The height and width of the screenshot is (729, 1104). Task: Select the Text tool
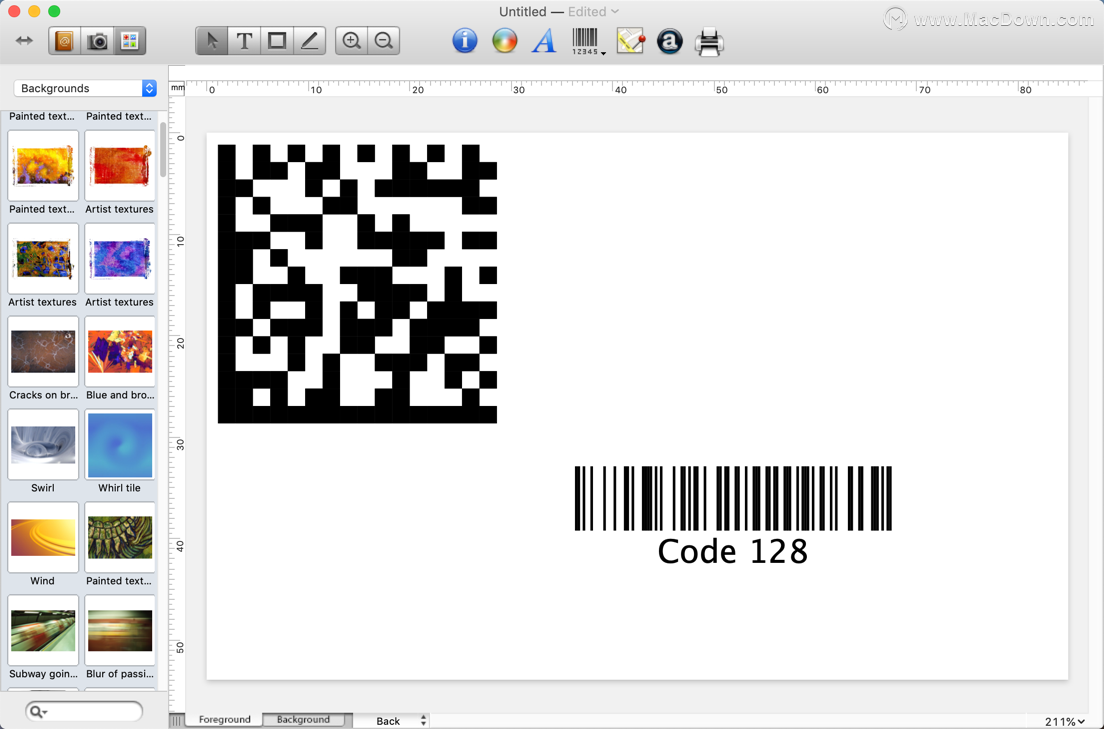244,41
